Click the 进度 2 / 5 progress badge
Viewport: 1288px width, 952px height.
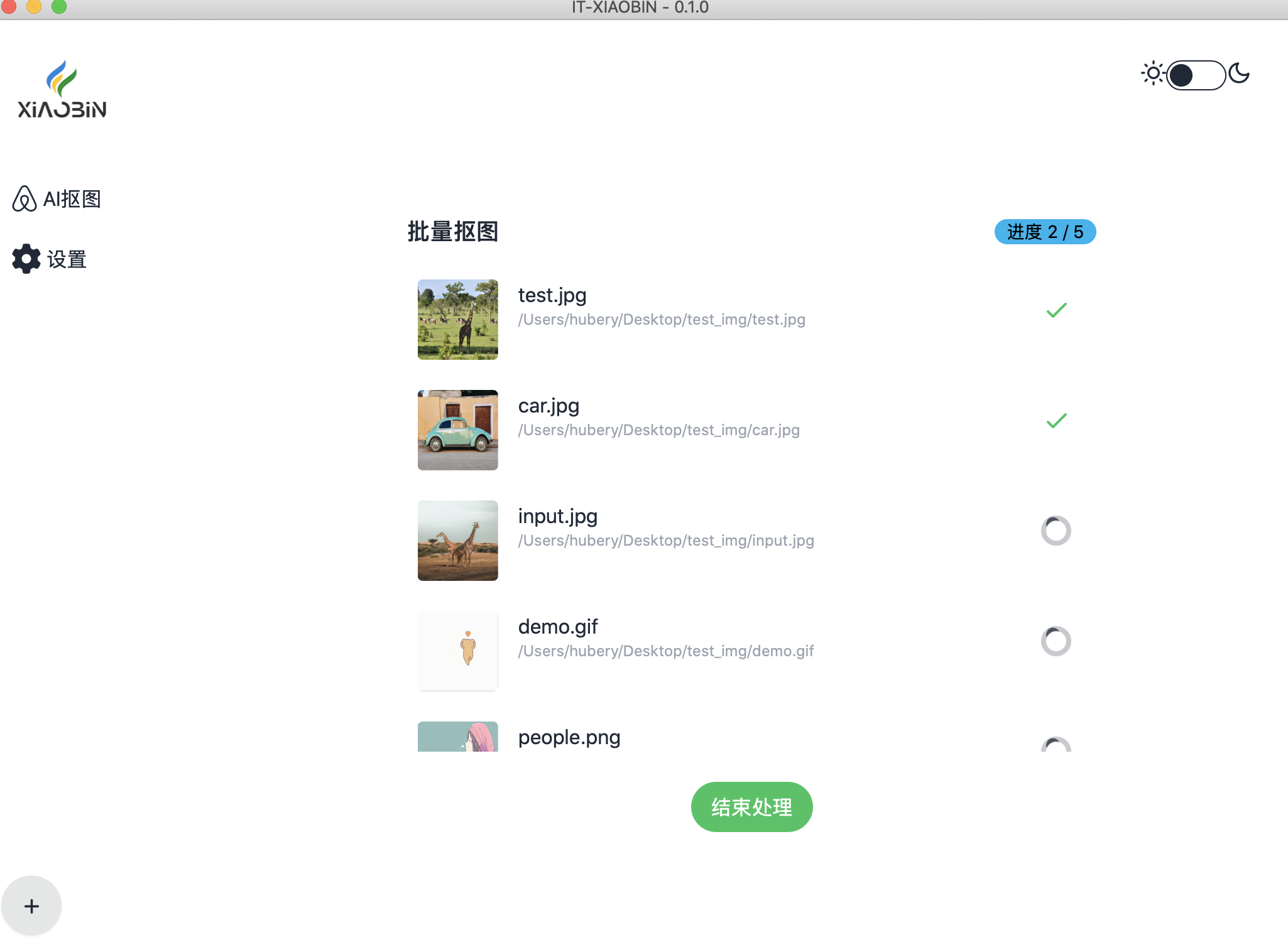pyautogui.click(x=1045, y=232)
